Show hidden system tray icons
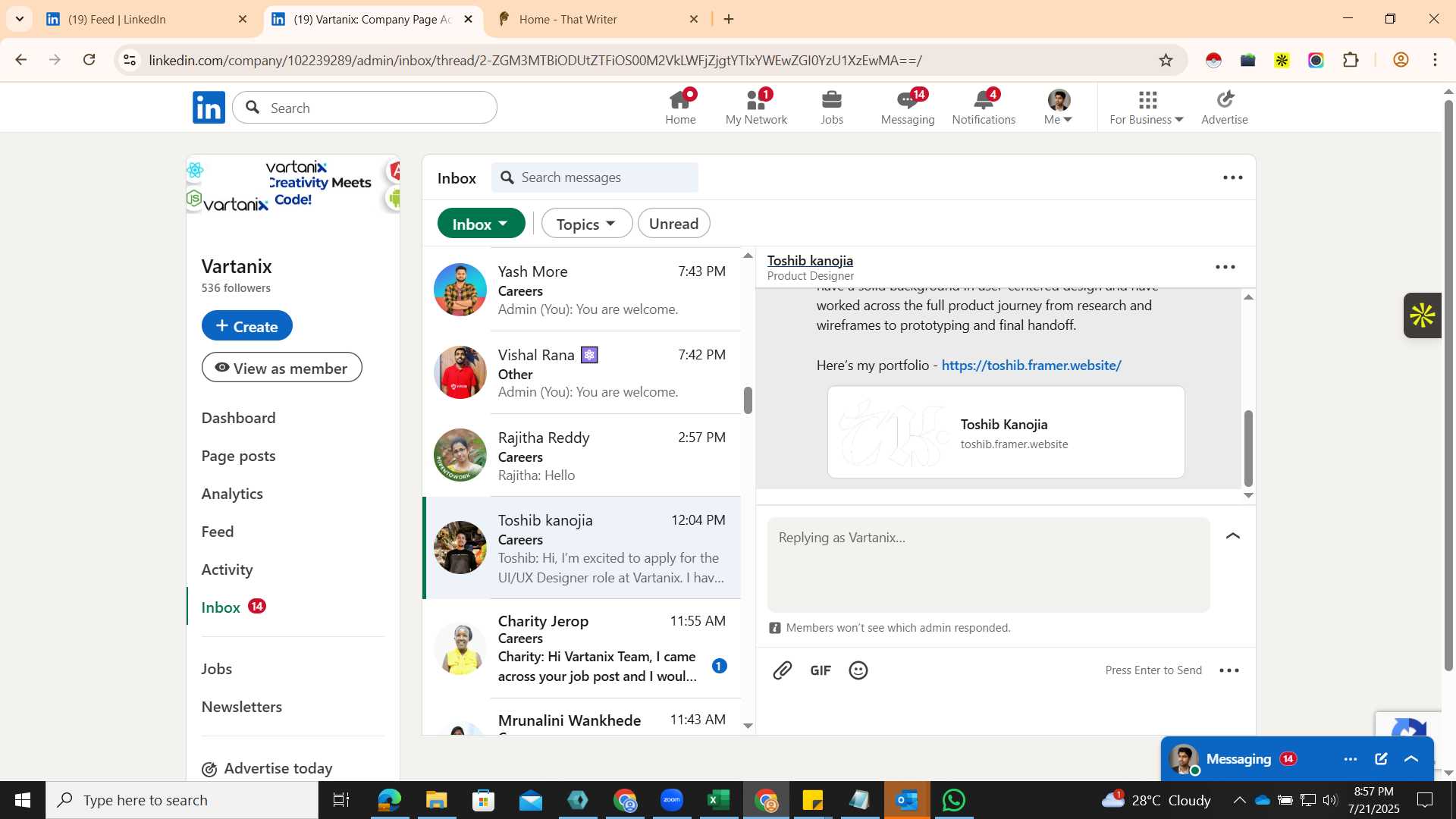This screenshot has width=1456, height=819. tap(1239, 800)
